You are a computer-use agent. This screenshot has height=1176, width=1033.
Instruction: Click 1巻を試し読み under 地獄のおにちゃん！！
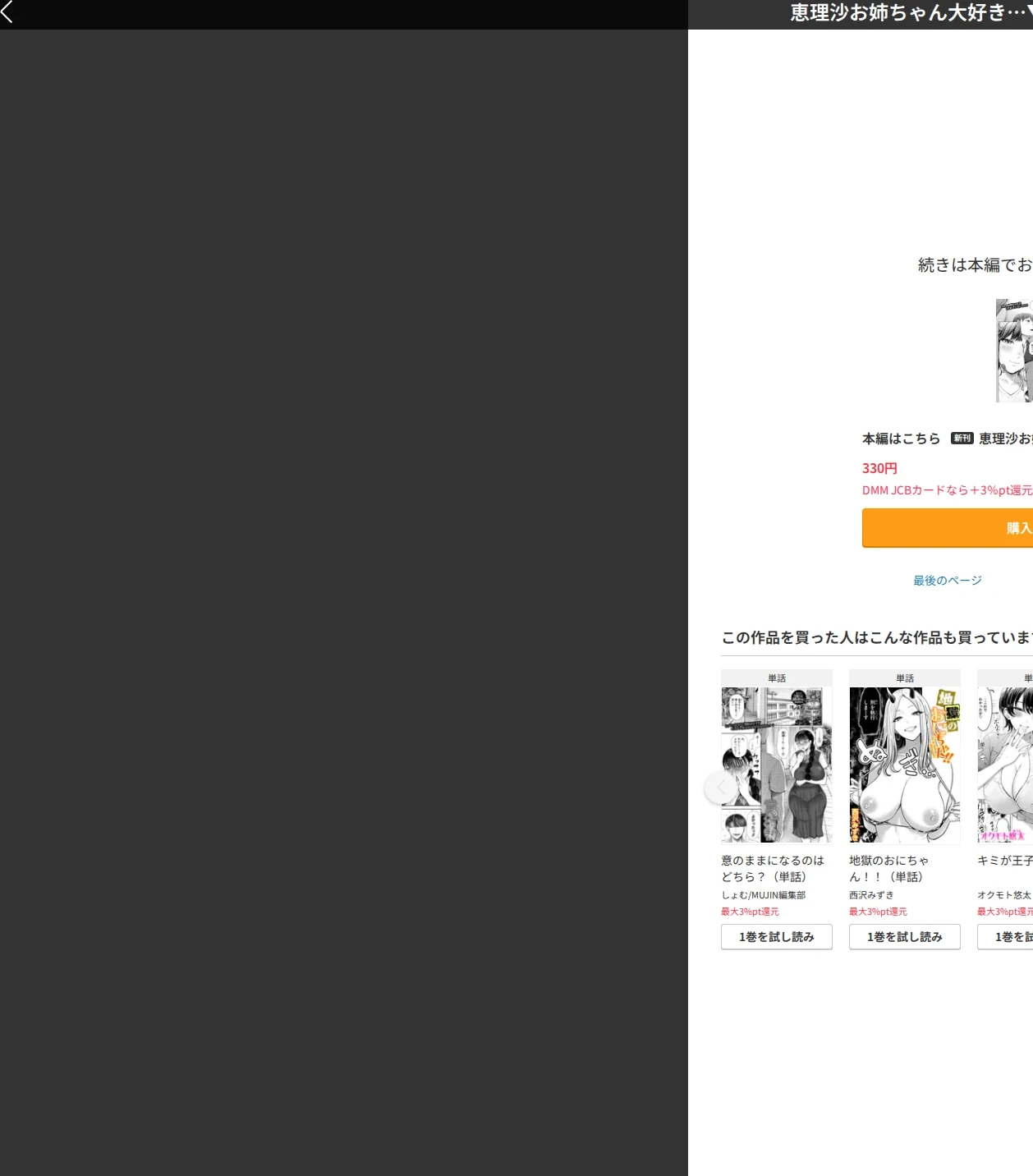pos(905,937)
